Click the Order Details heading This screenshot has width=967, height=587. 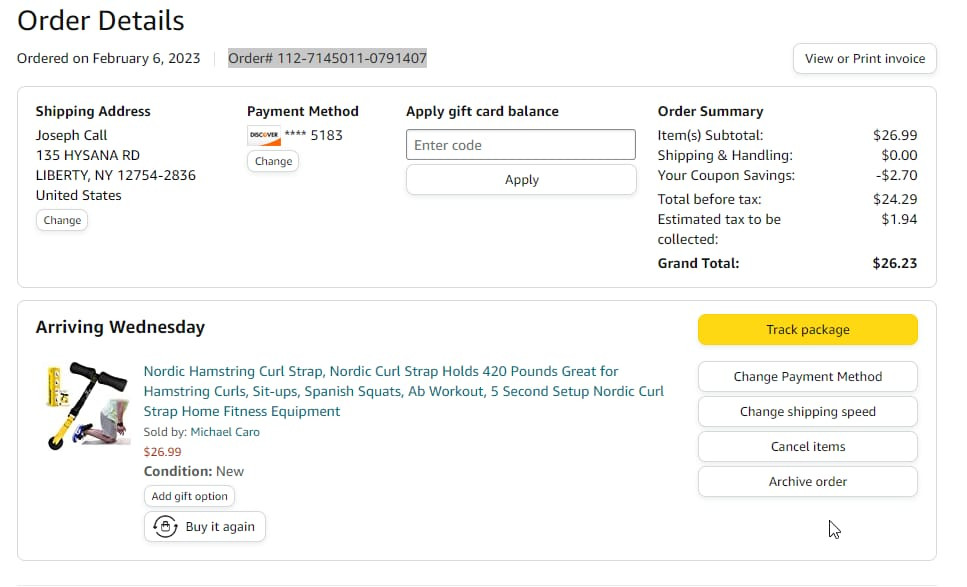(x=101, y=20)
